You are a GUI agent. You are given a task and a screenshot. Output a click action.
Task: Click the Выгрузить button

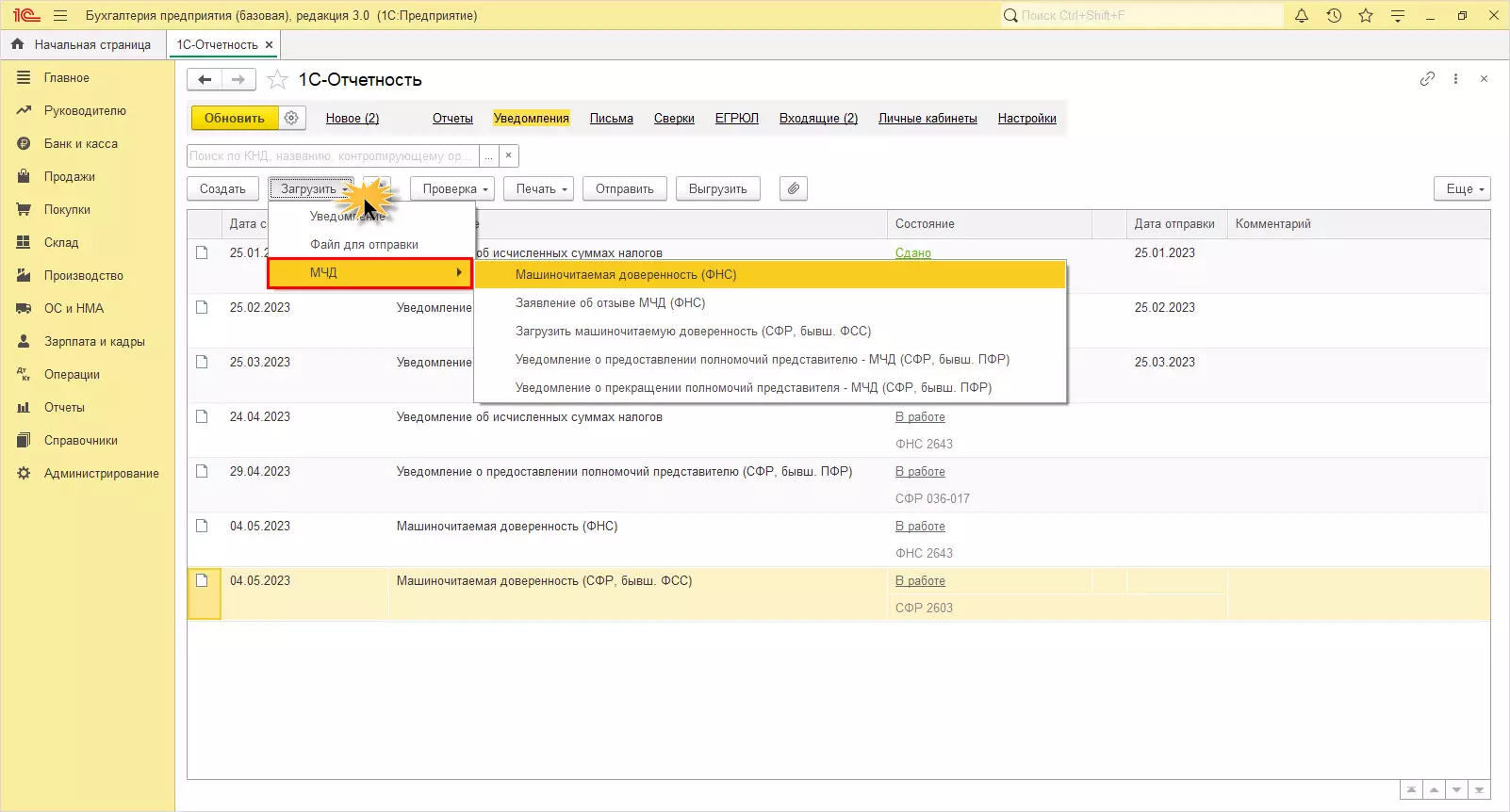[718, 189]
